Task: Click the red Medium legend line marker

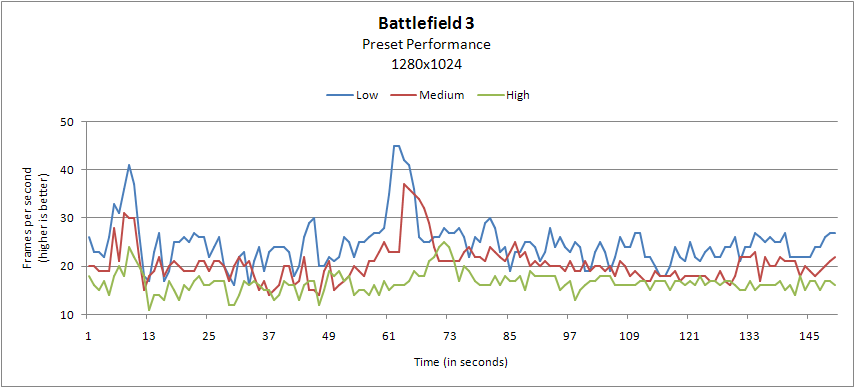Action: 404,95
